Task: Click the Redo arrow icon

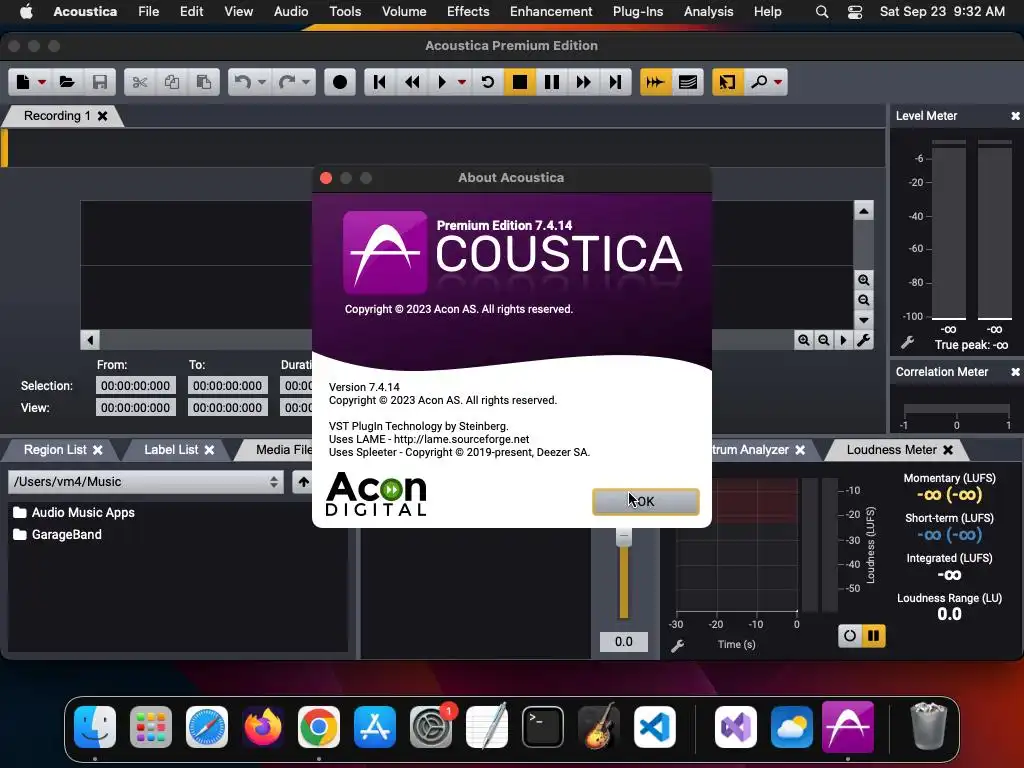Action: tap(287, 82)
